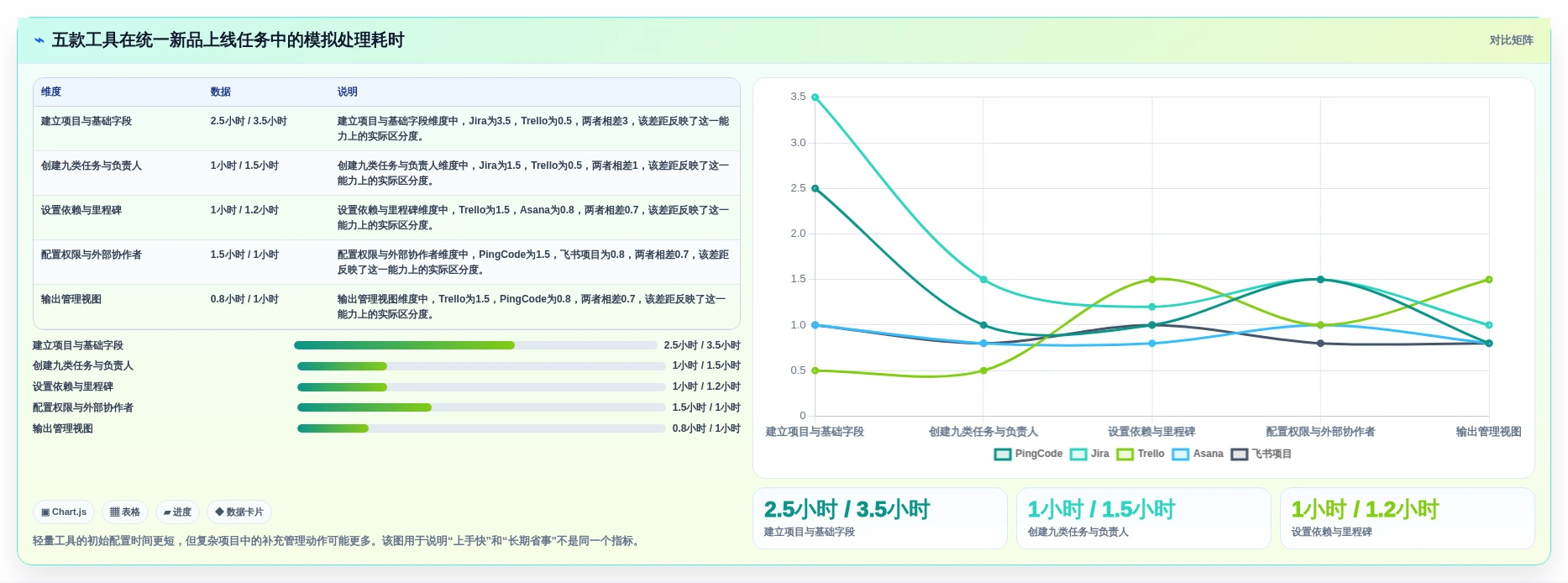
Task: Click progress bar for 设置依赖与里程碑
Action: coord(481,387)
